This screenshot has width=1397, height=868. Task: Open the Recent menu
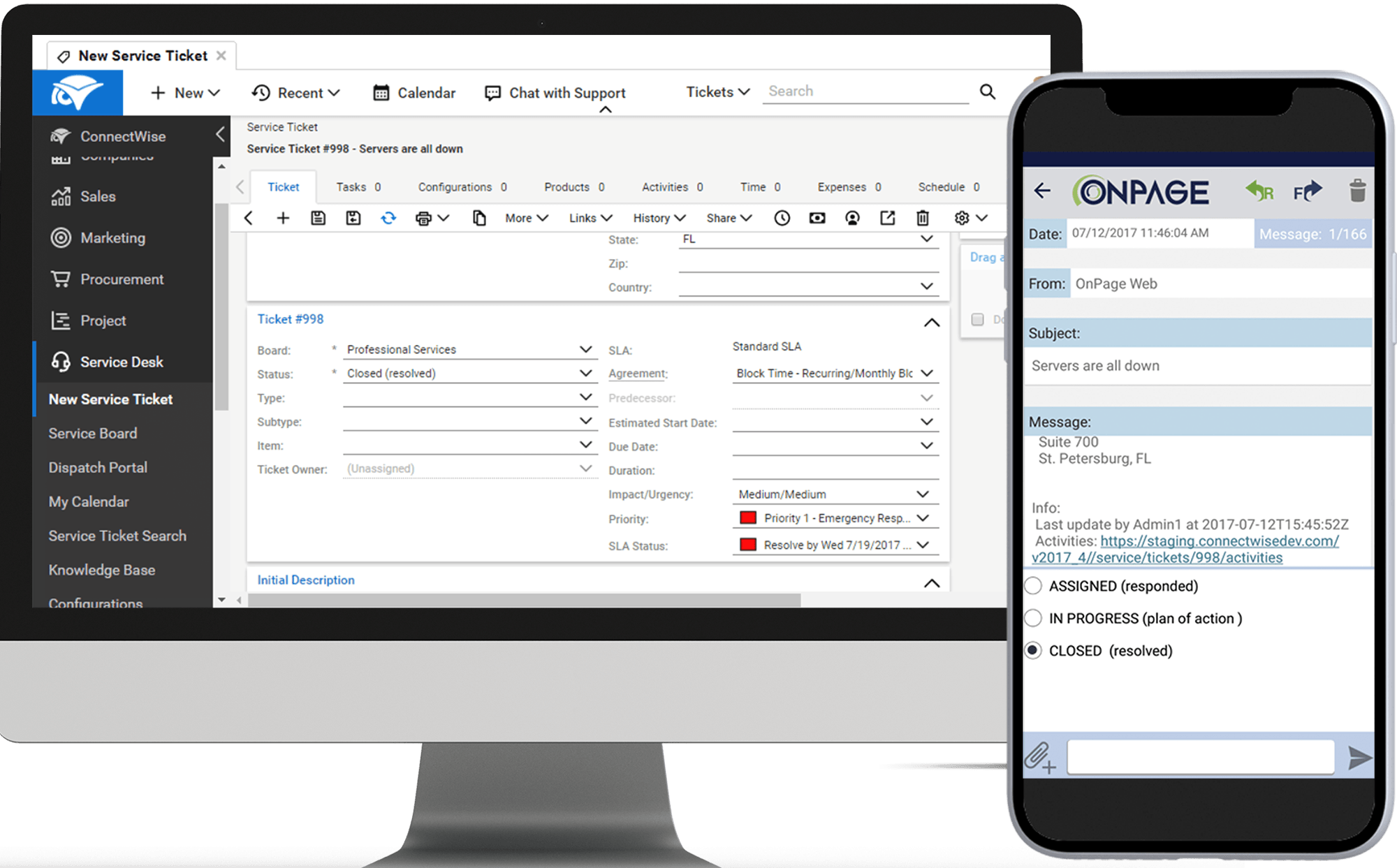tap(296, 93)
